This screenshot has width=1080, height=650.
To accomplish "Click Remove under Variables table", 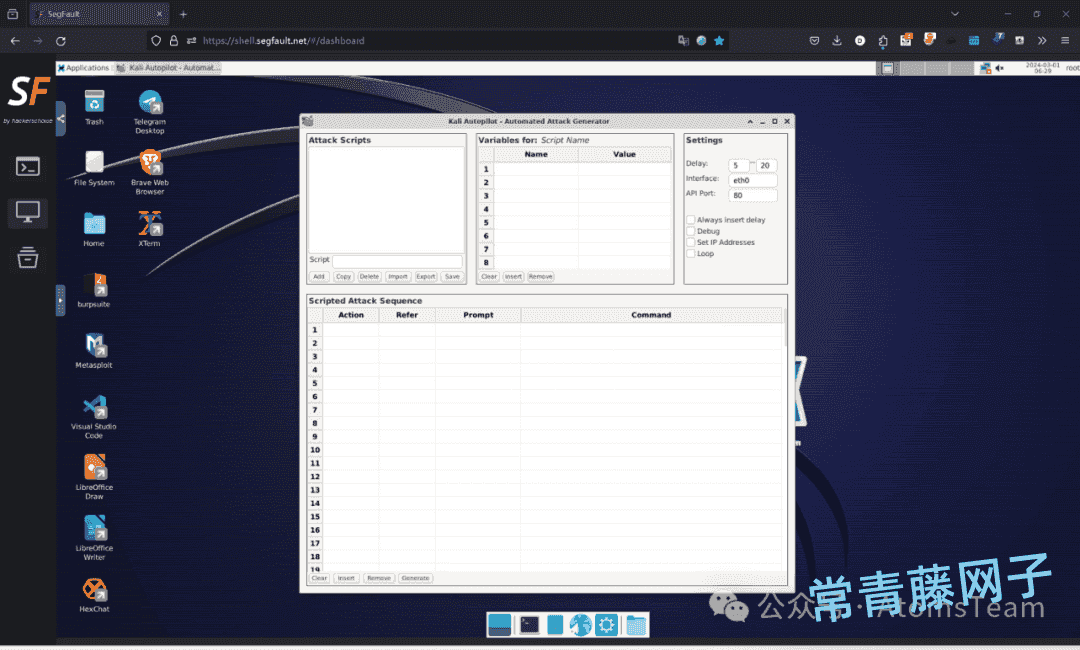I will (541, 277).
